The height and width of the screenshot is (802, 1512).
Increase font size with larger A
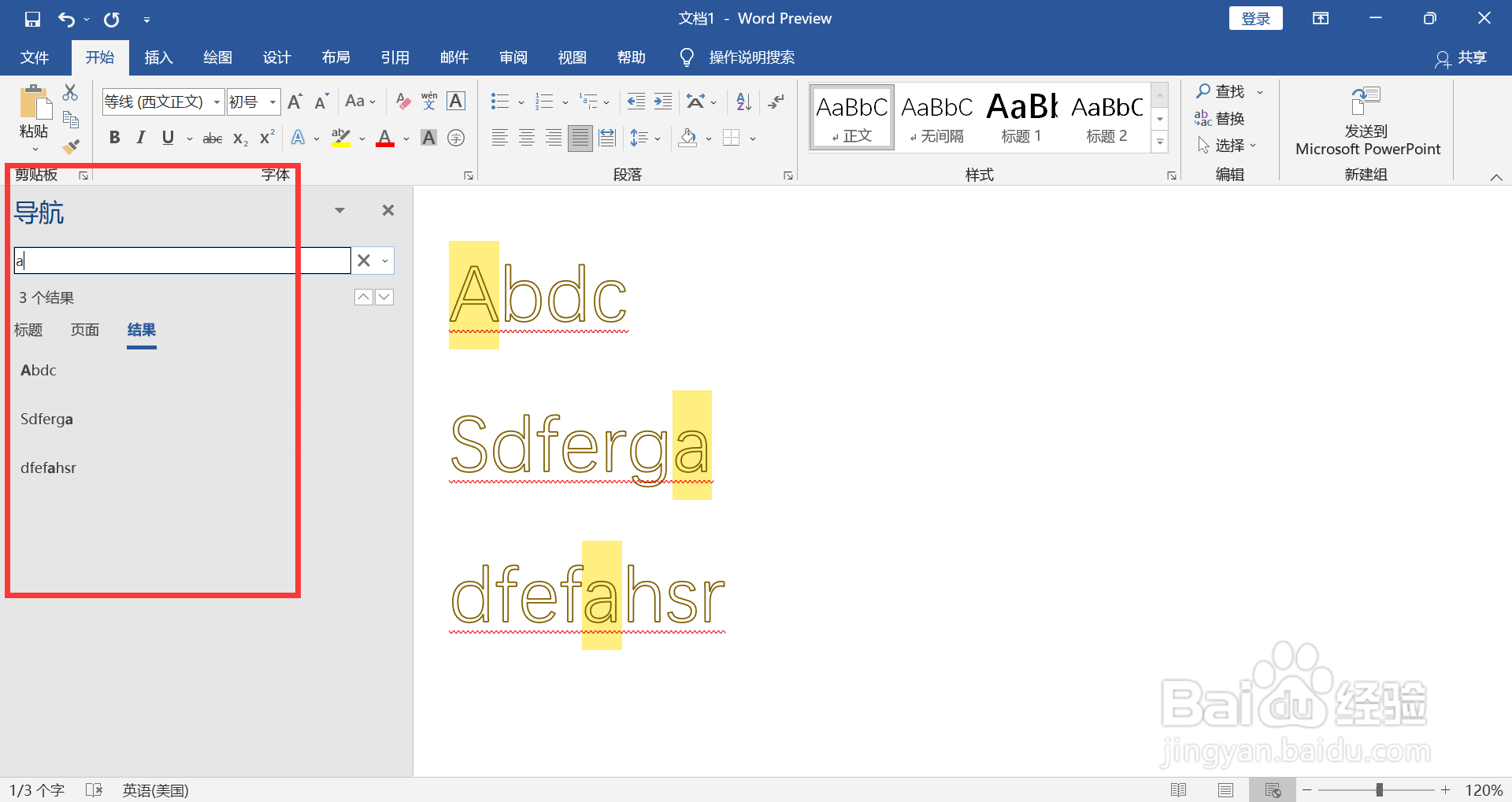point(295,102)
